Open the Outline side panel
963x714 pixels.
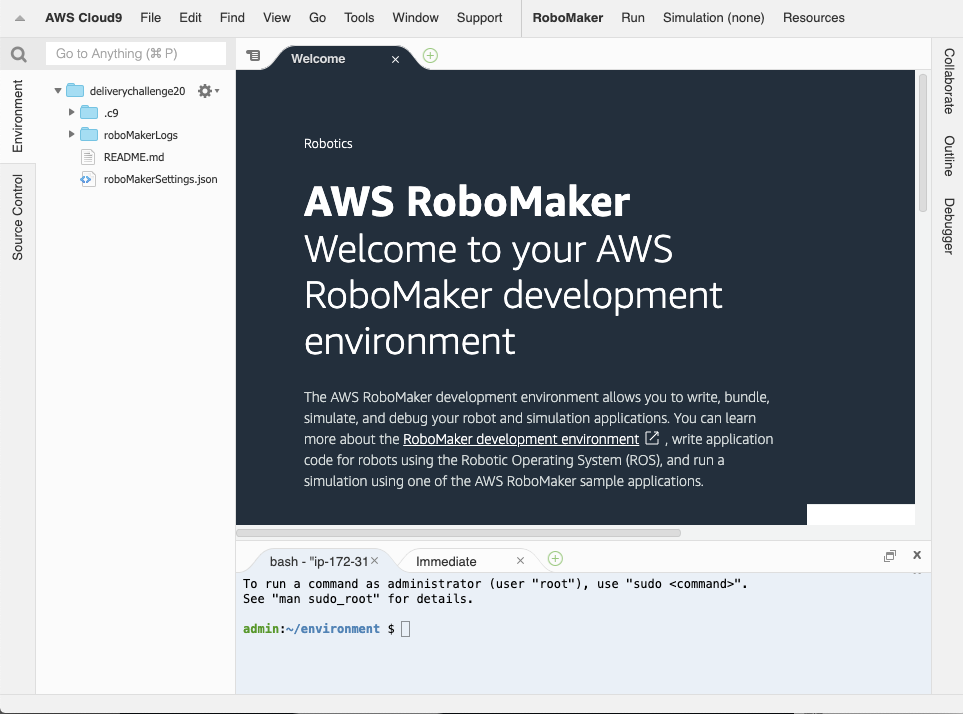(949, 156)
